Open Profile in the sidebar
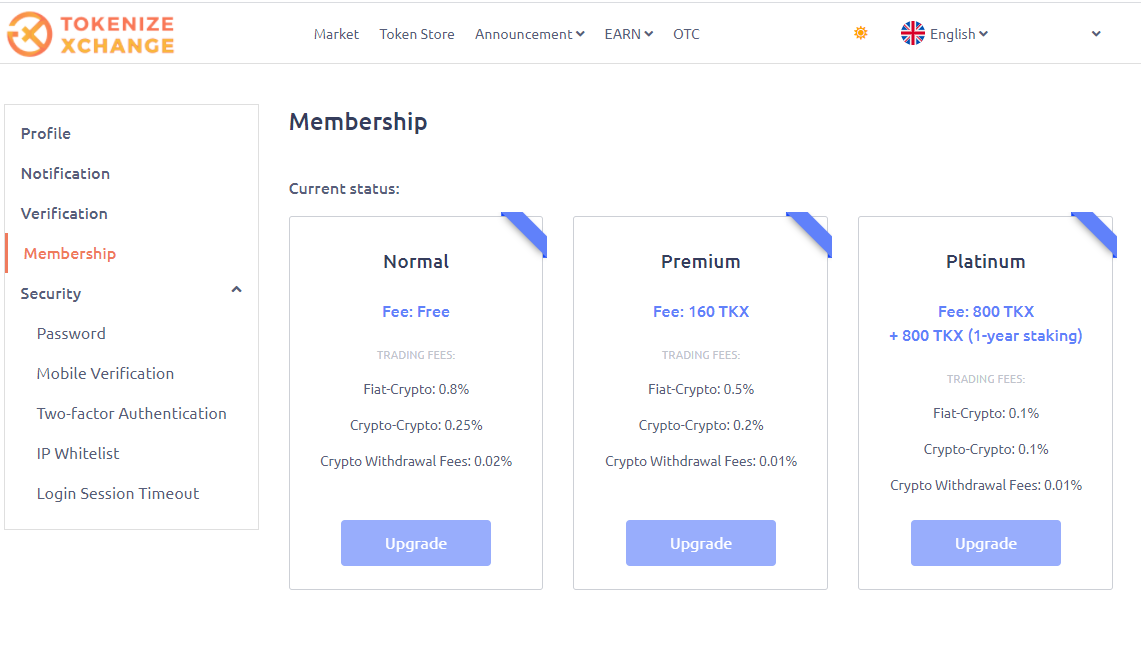 point(46,133)
